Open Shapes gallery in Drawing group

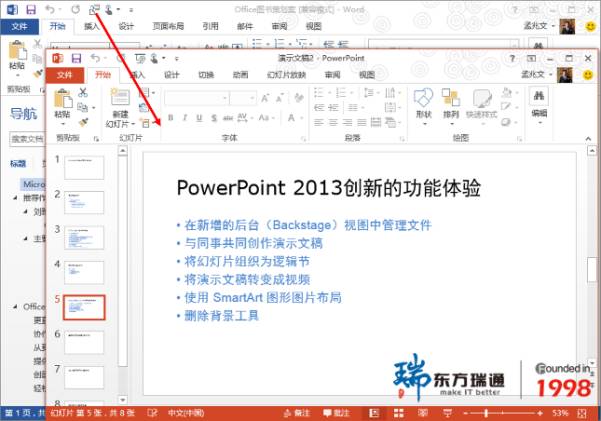[424, 105]
